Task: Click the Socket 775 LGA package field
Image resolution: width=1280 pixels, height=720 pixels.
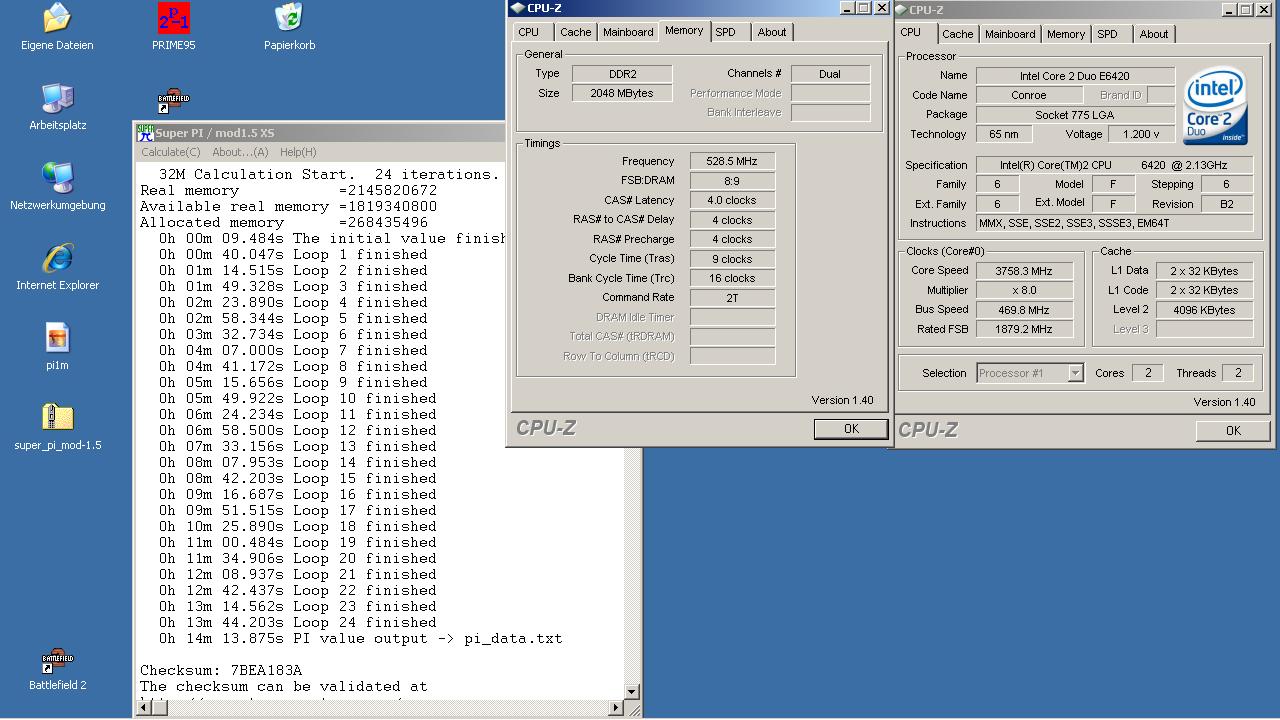Action: coord(1075,115)
